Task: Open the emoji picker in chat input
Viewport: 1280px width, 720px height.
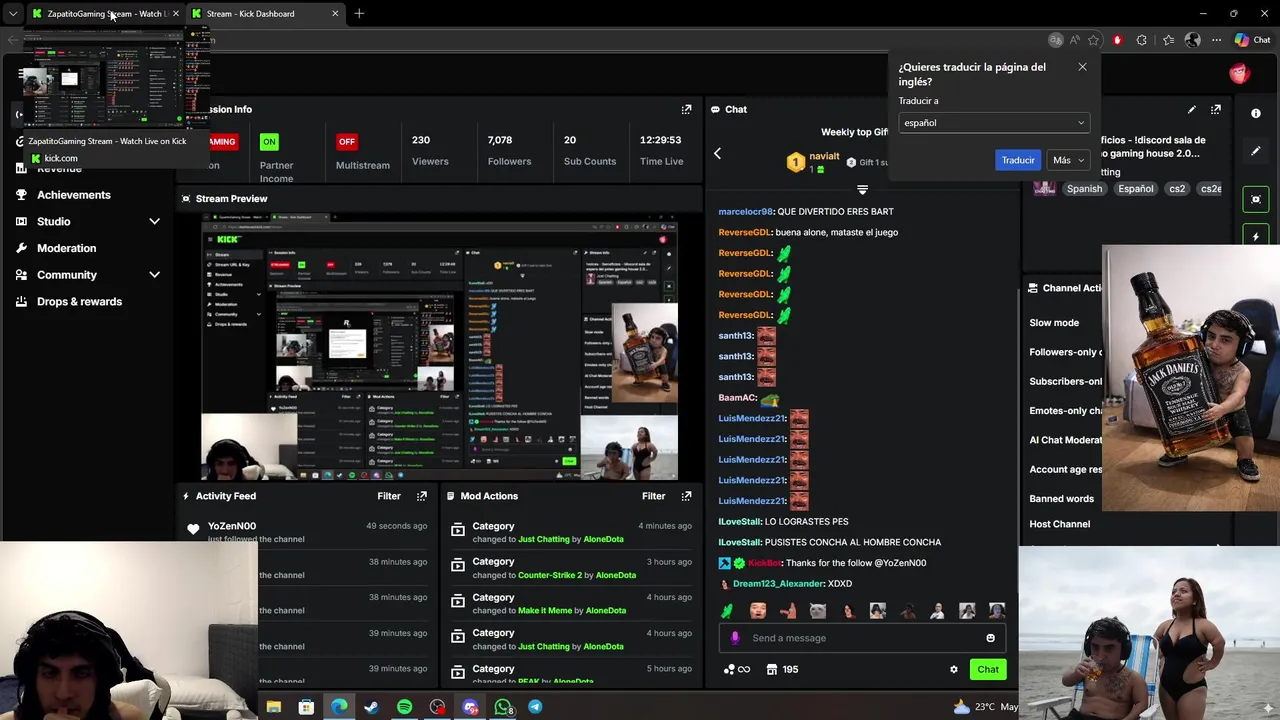Action: 990,638
